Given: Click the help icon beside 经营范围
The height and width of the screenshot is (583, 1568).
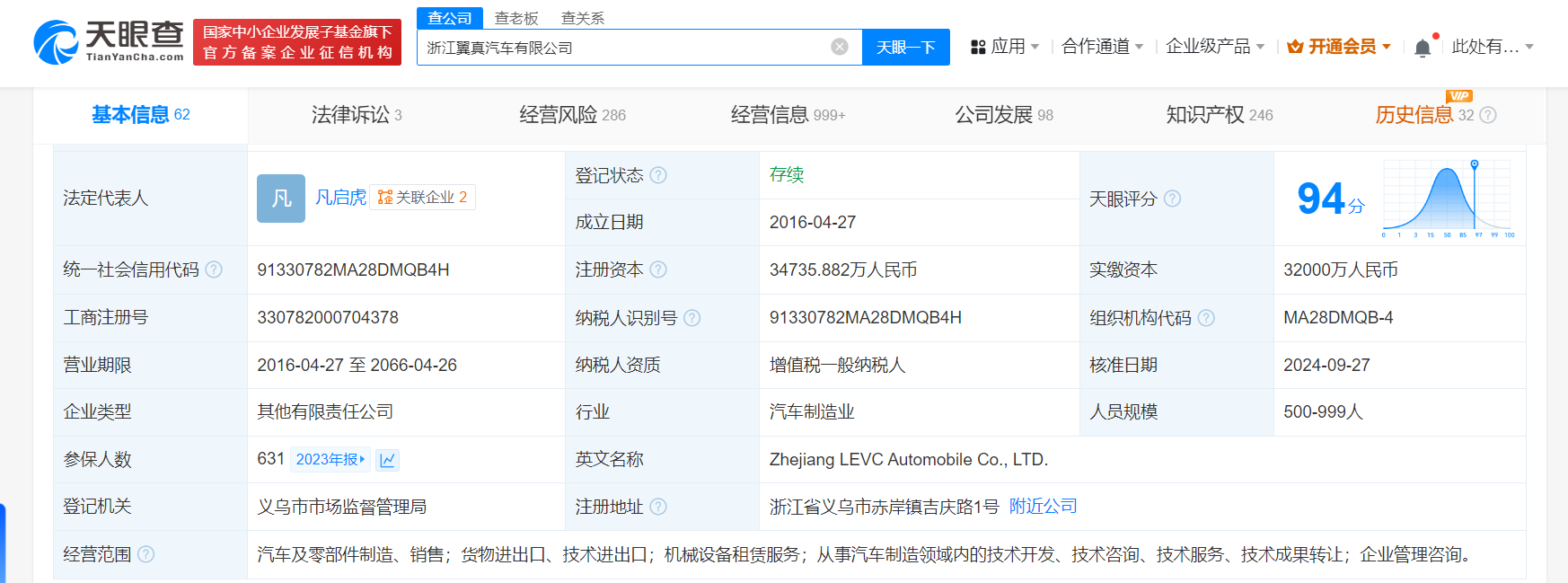Looking at the screenshot, I should 146,554.
